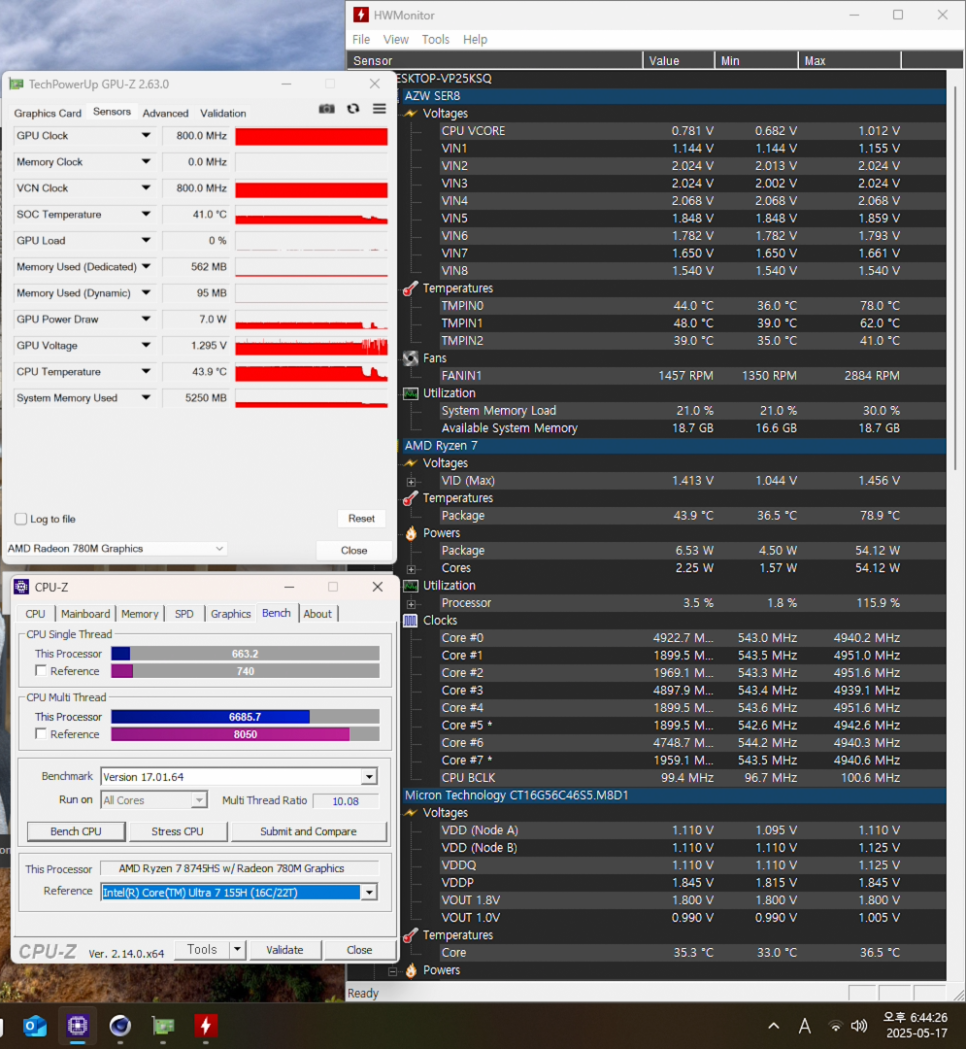Screen dimensions: 966x1049
Task: Open the GPU Power Draw sensor dropdown
Action: [x=146, y=319]
